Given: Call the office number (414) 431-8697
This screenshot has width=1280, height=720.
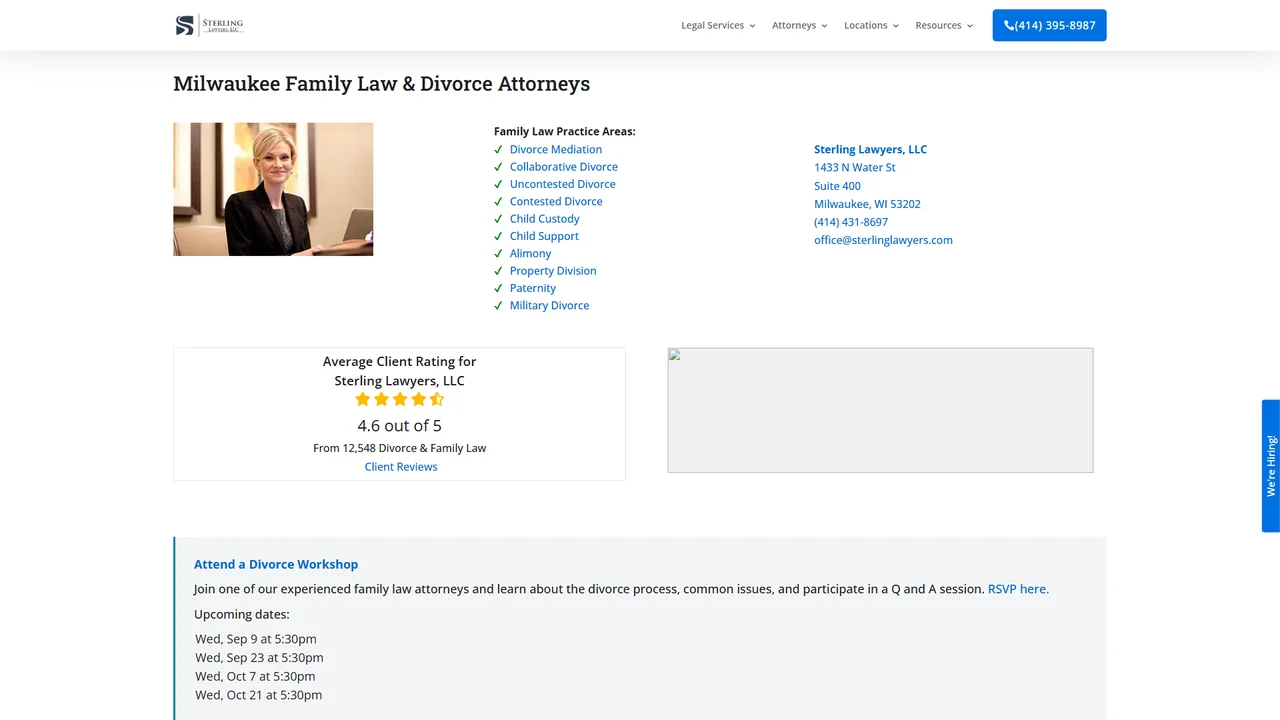Looking at the screenshot, I should click(851, 222).
